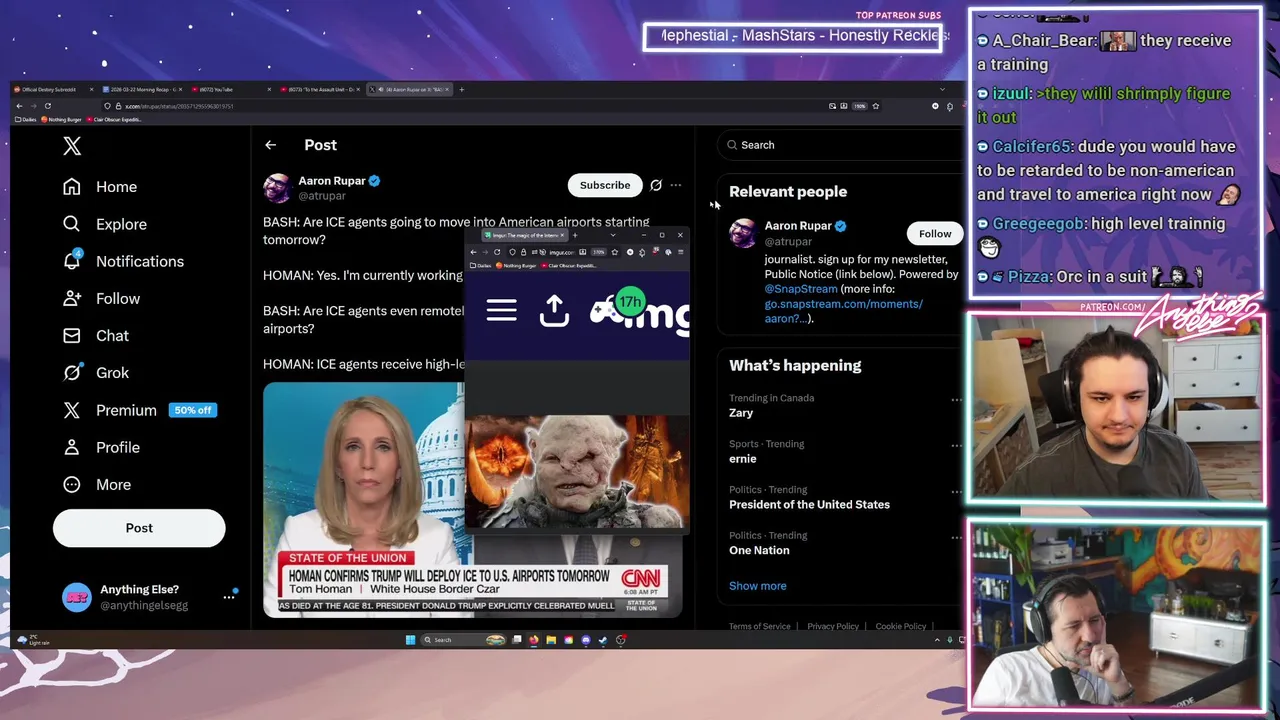The height and width of the screenshot is (720, 1280).
Task: Open the Imgur window's browser application menu
Action: click(x=680, y=252)
